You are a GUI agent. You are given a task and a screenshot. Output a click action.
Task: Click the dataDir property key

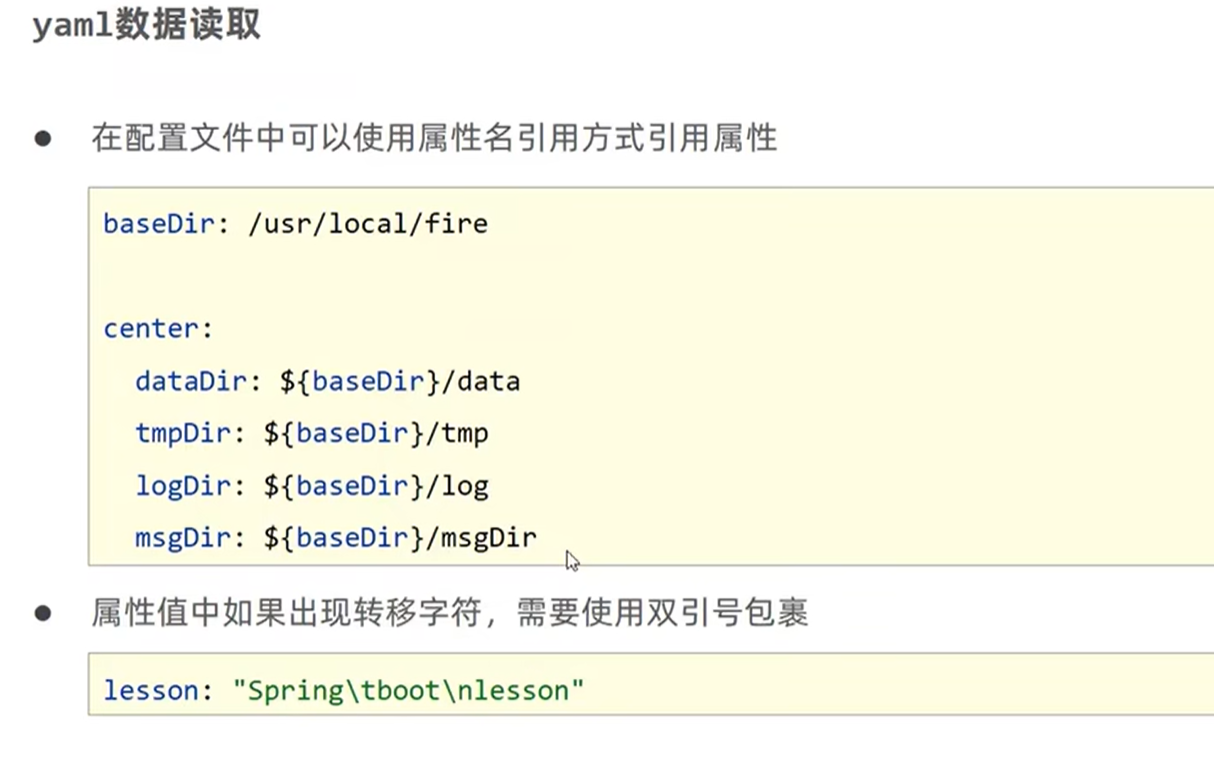(191, 381)
